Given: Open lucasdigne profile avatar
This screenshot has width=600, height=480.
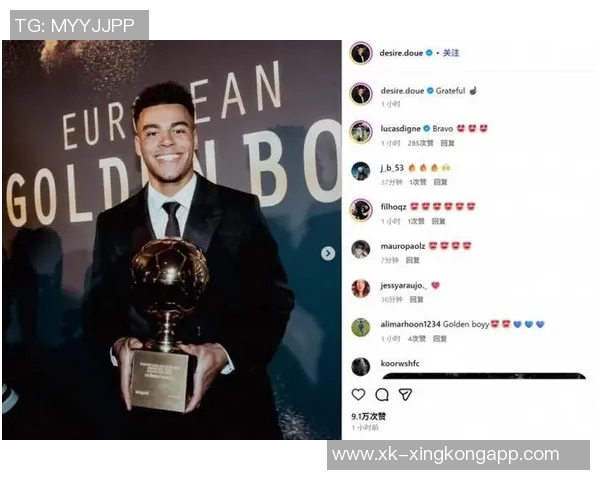Looking at the screenshot, I should click(x=361, y=132).
